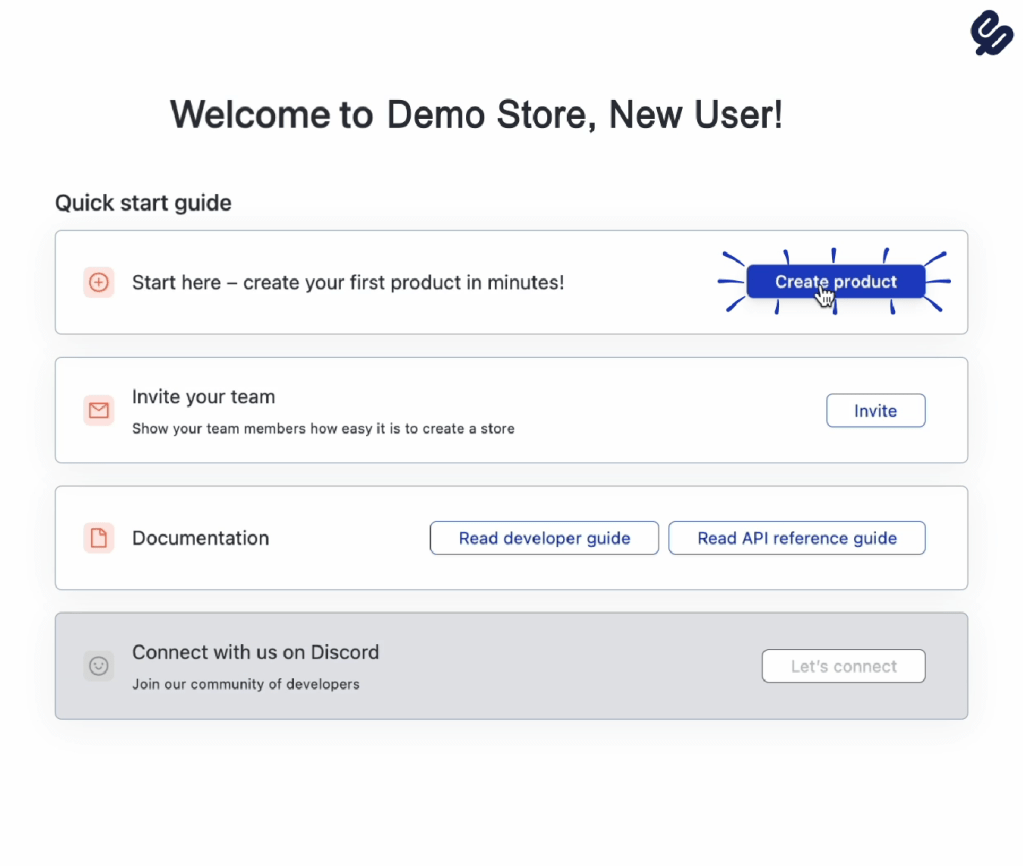Click the Invite button

pyautogui.click(x=875, y=411)
